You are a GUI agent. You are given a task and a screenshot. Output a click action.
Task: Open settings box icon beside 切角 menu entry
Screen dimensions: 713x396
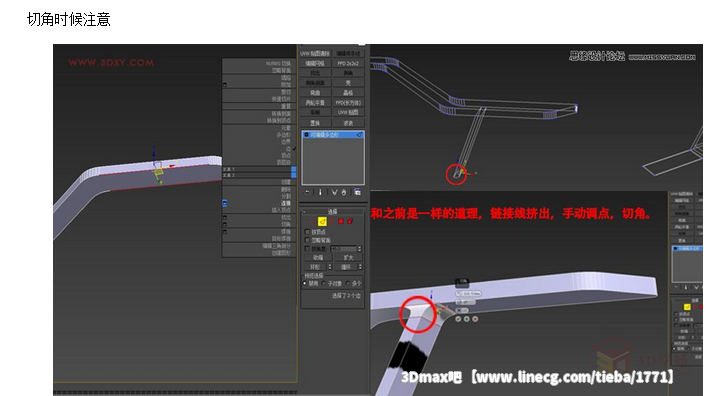[x=225, y=224]
